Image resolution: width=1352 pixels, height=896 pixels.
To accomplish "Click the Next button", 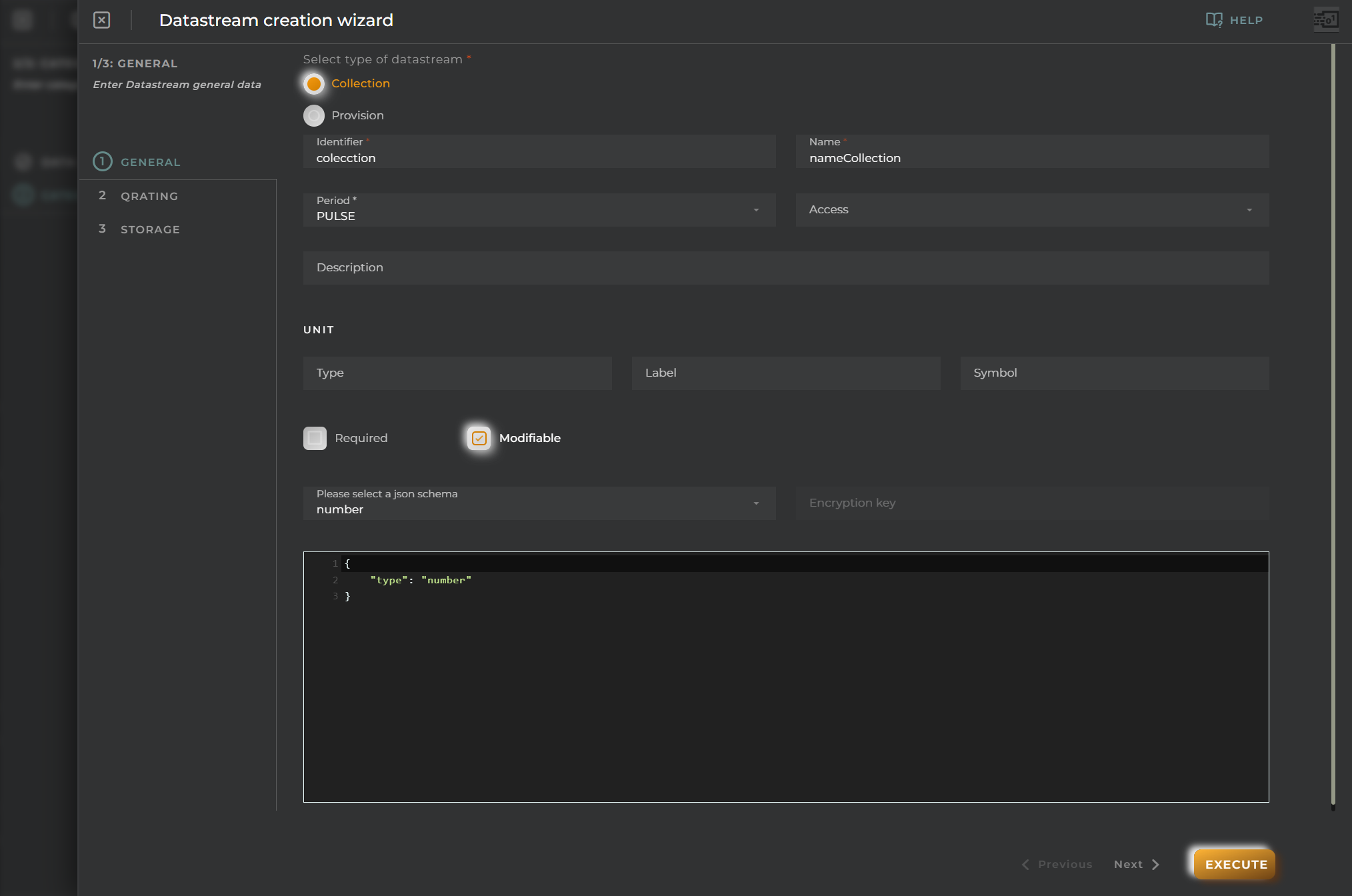I will point(1137,865).
